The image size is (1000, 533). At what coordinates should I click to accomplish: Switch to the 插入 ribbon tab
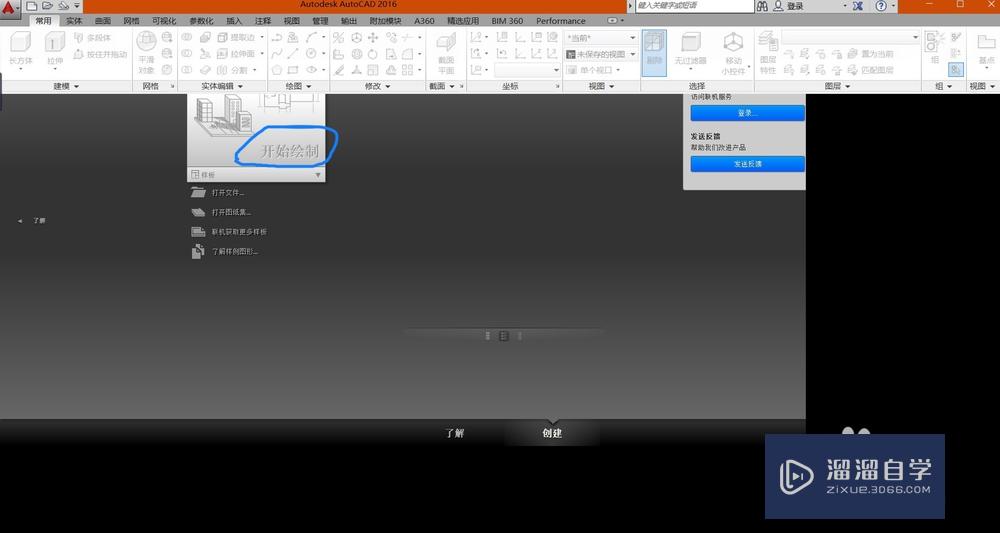(235, 20)
